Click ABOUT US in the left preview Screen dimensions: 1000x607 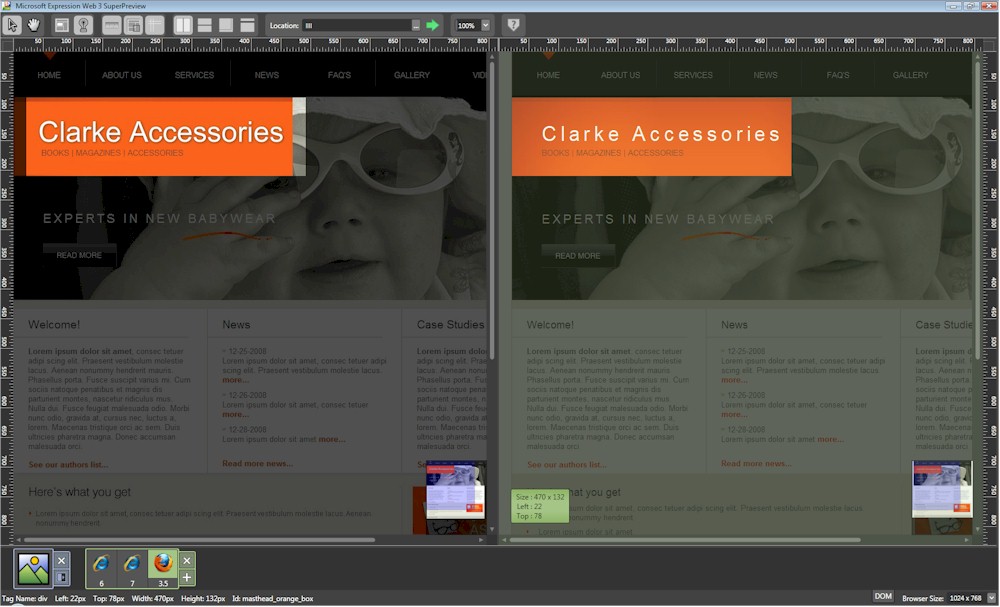[122, 75]
